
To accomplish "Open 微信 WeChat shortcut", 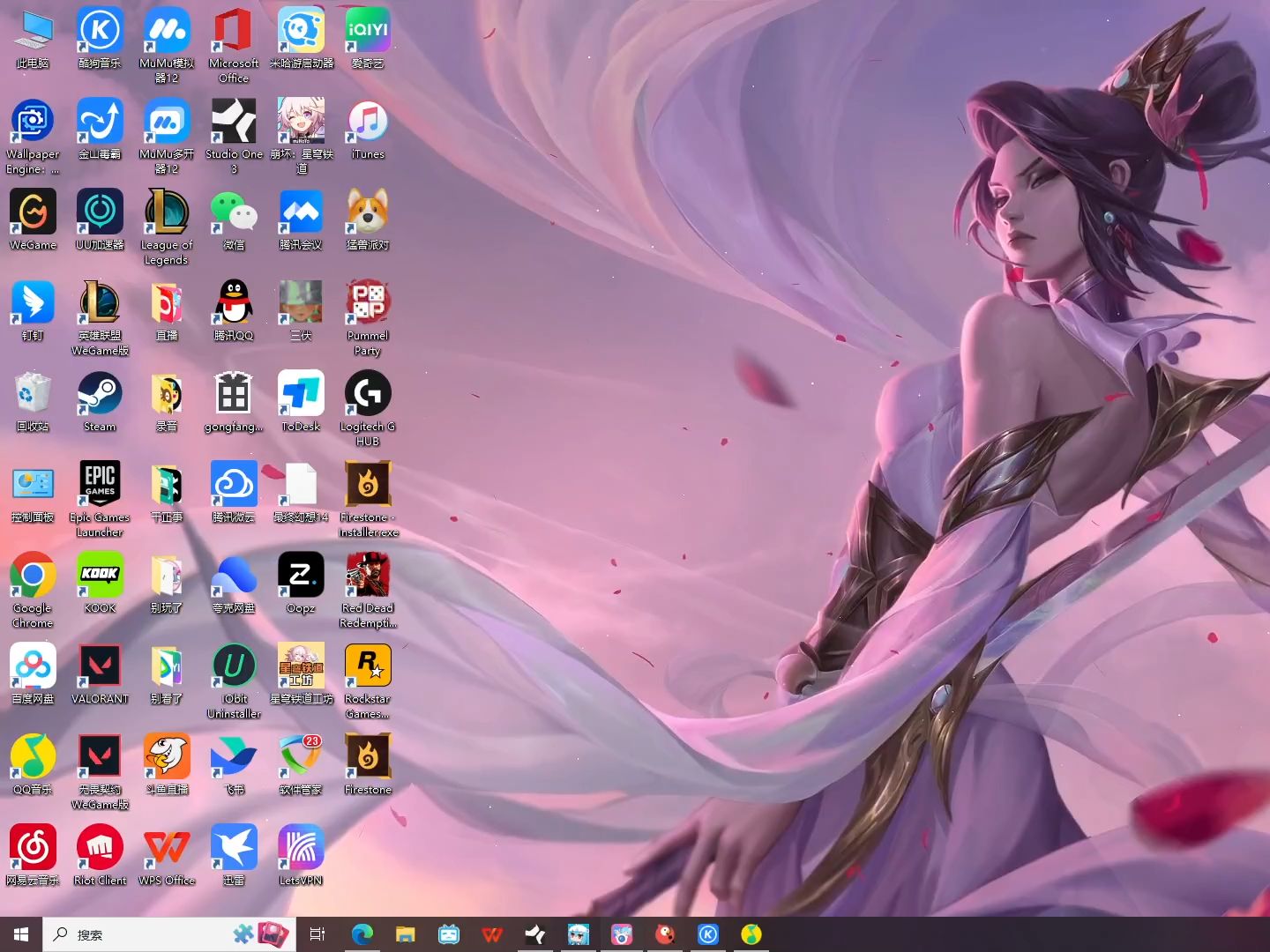I will 234,220.
